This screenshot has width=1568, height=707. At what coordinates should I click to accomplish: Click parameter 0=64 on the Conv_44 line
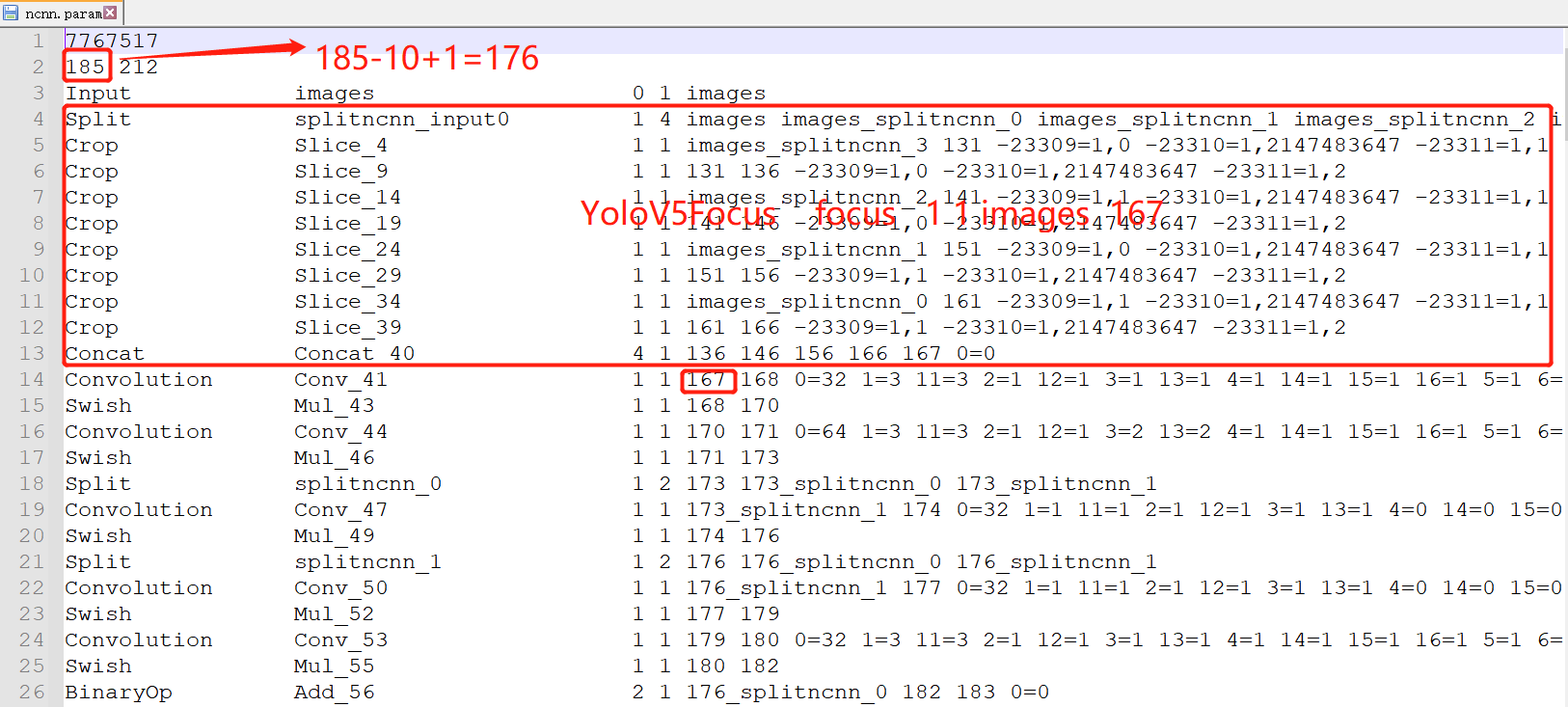click(x=821, y=431)
